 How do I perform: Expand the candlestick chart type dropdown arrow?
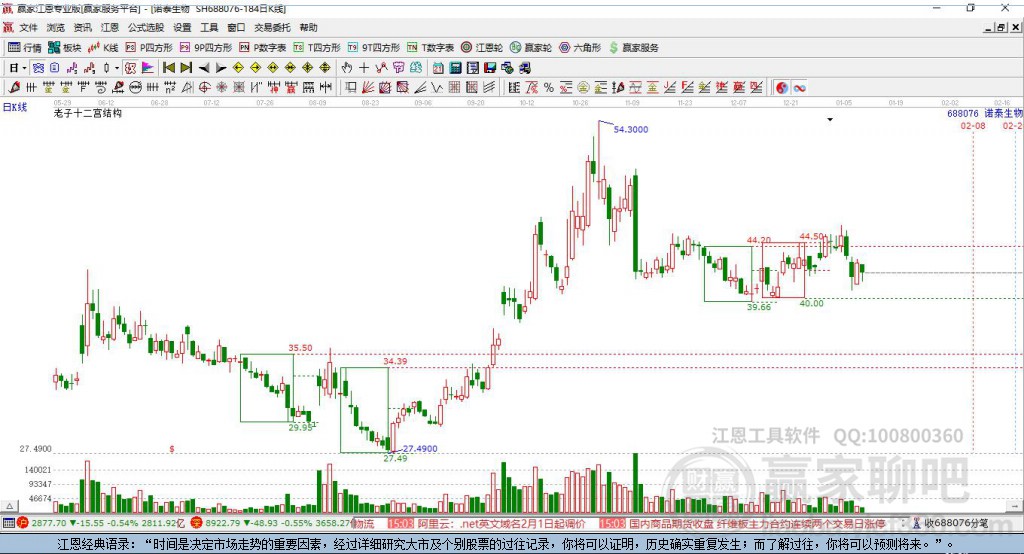pyautogui.click(x=117, y=68)
